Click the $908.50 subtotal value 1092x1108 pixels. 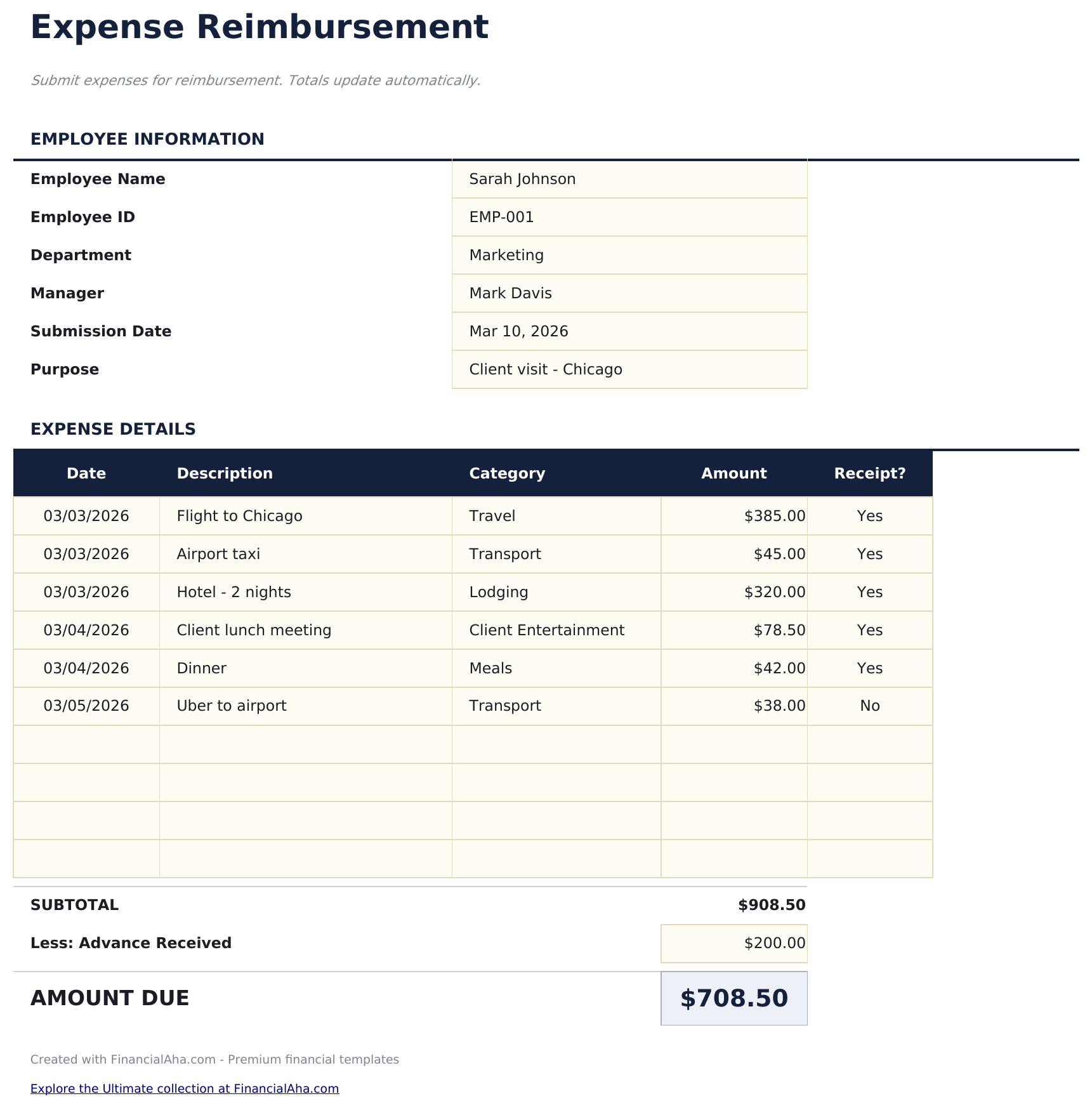pos(772,905)
